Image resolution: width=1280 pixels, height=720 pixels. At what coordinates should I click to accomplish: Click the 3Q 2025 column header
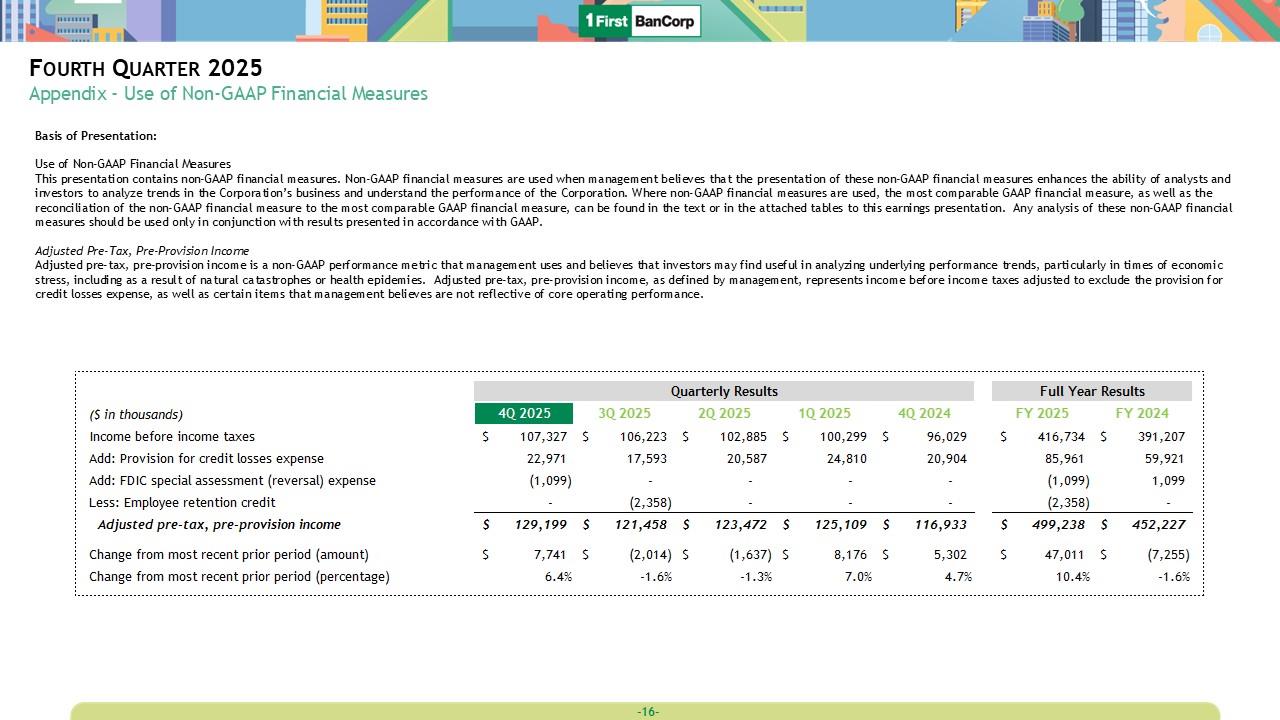624,414
